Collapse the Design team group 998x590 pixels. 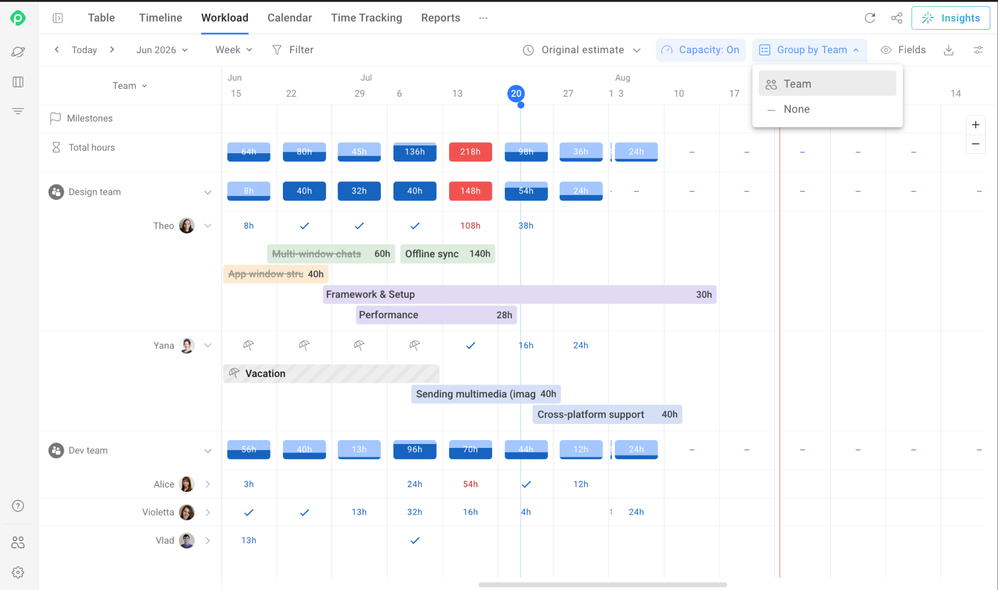[x=207, y=192]
